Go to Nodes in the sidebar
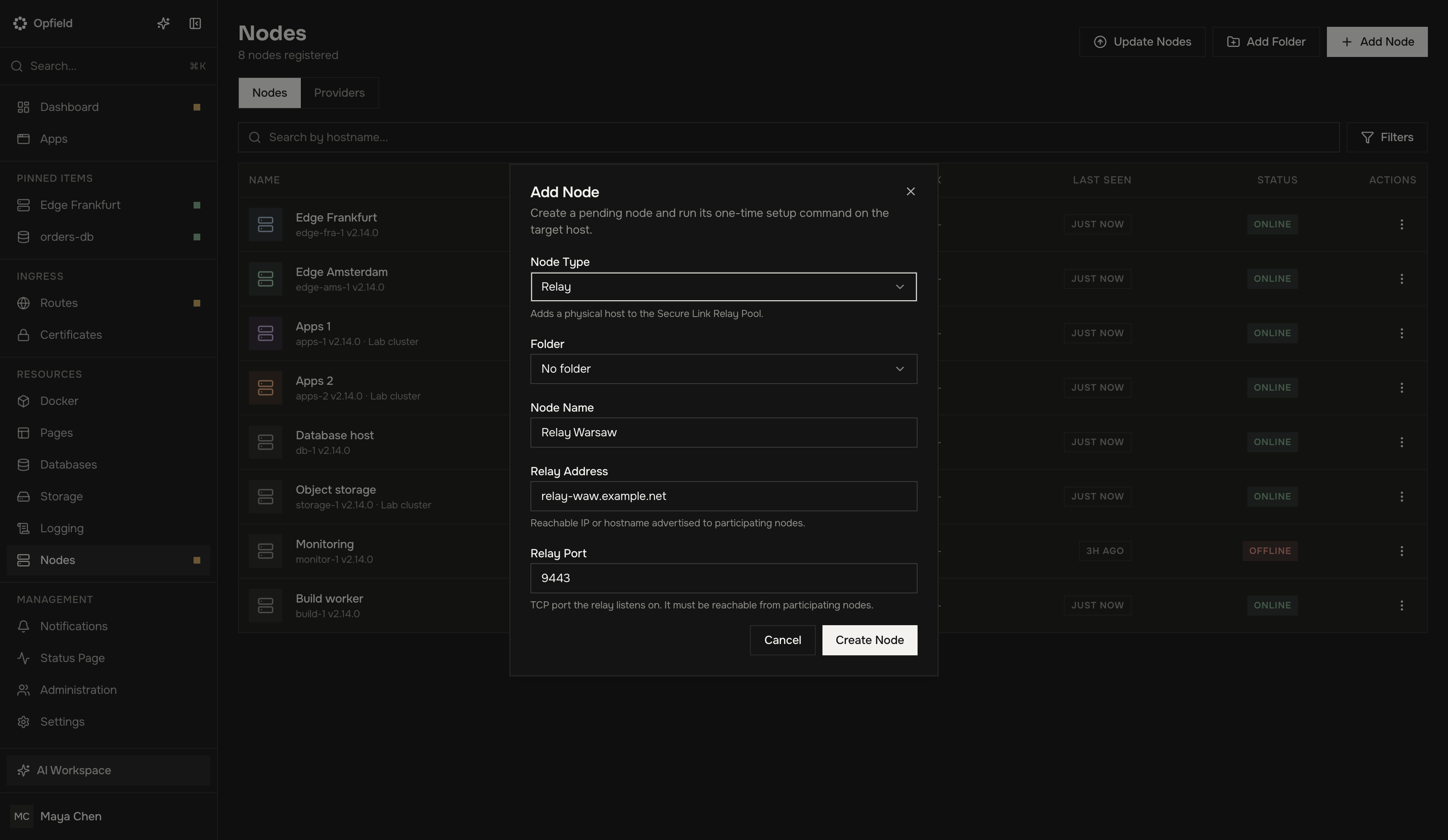 click(x=109, y=560)
